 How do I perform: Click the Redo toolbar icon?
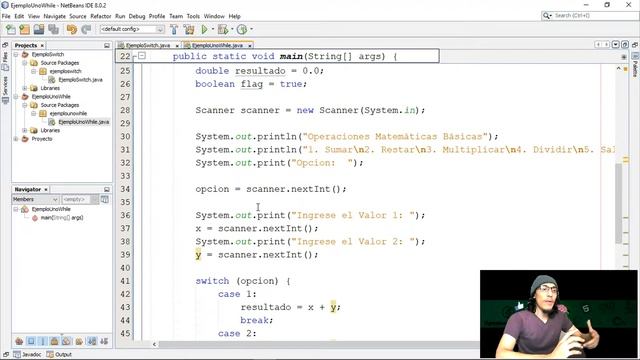coord(86,29)
